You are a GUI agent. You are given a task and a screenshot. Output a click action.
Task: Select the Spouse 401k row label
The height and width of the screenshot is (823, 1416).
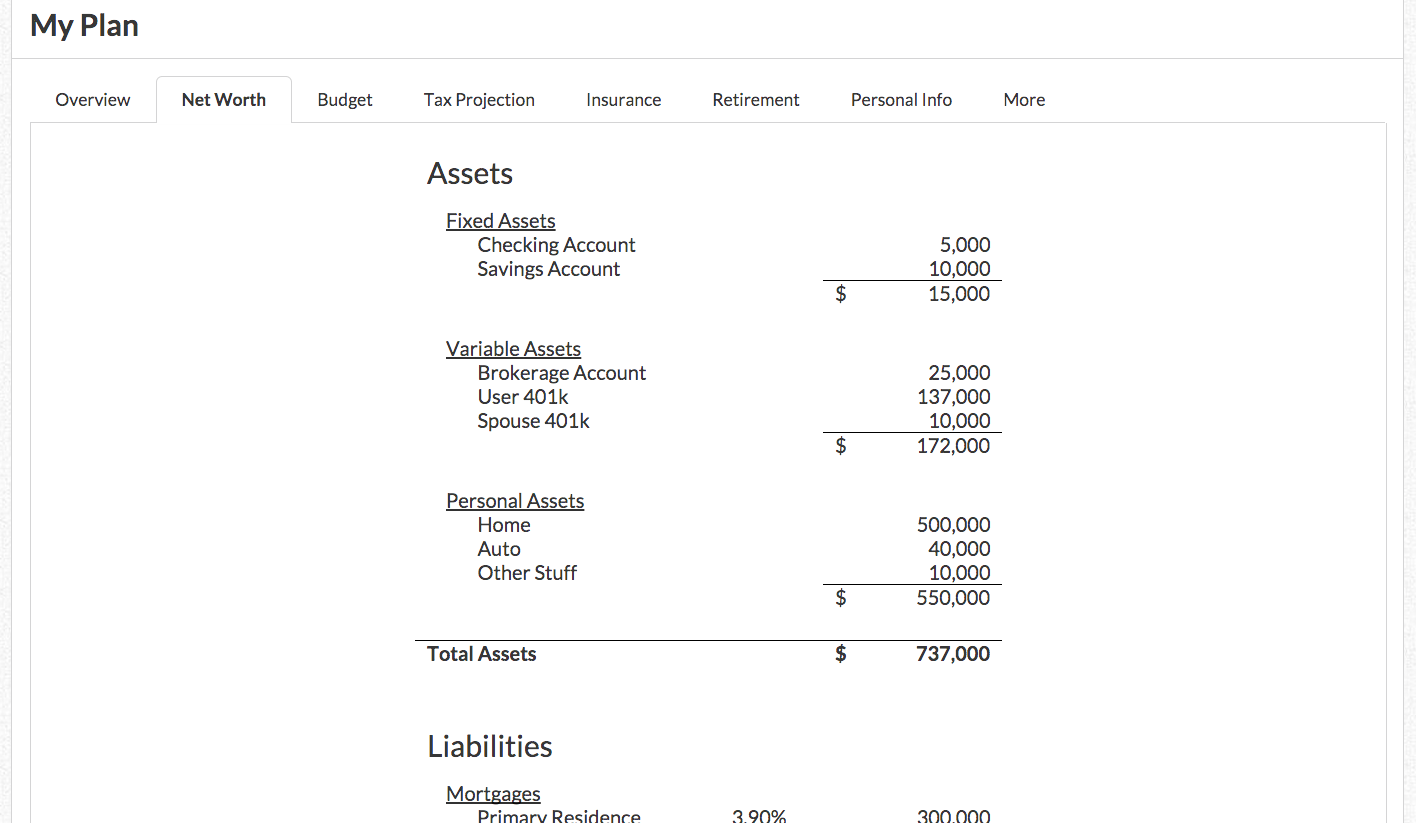(534, 421)
